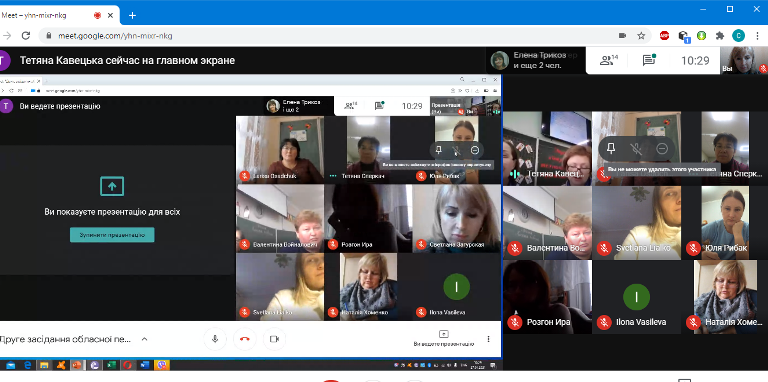Click muted mic badge on Ilona Vasileva tile
Image resolution: width=768 pixels, height=382 pixels.
coord(604,322)
